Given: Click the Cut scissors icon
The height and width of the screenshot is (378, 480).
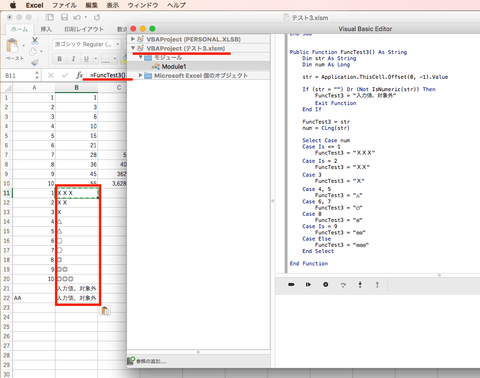Looking at the screenshot, I should click(35, 41).
